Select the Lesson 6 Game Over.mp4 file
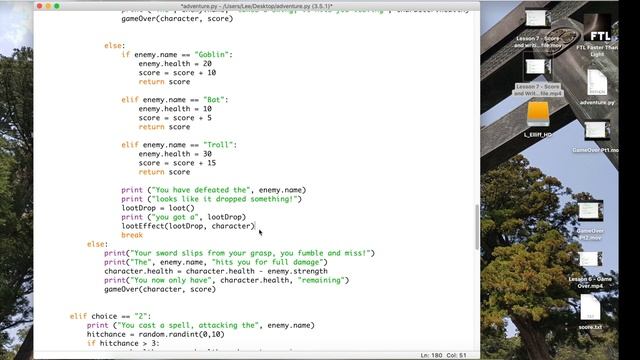Viewport: 640px width, 360px height. pyautogui.click(x=590, y=270)
